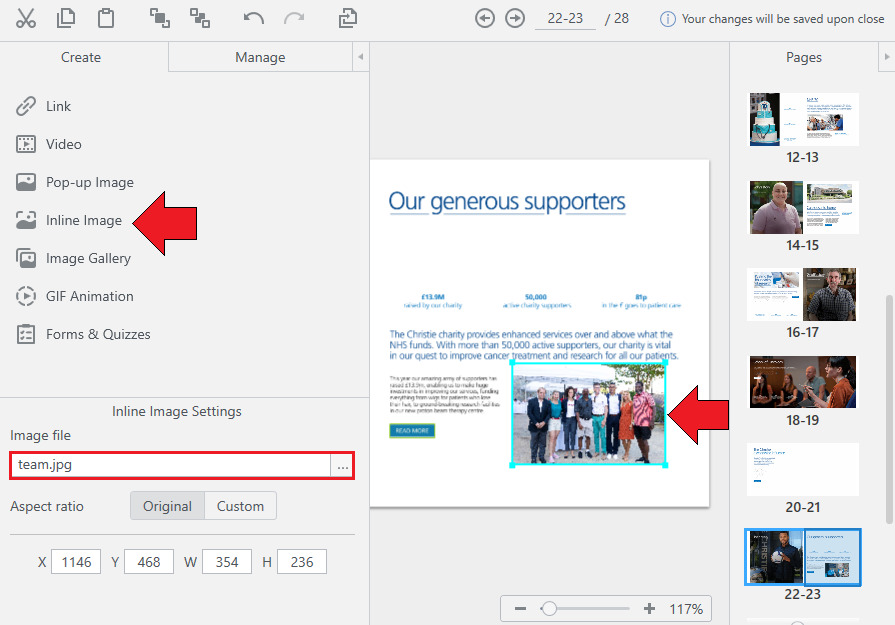
Task: Select the Image Gallery tool icon
Action: [x=26, y=258]
